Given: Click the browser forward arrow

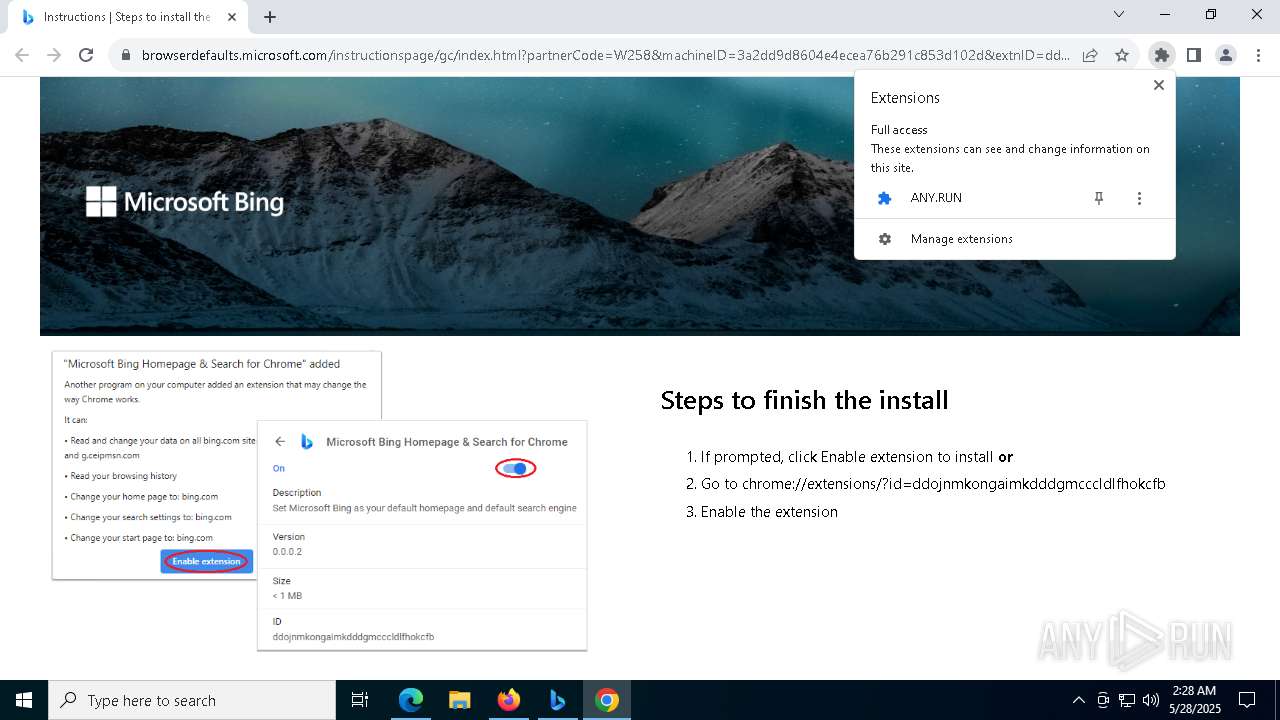Looking at the screenshot, I should coord(54,55).
